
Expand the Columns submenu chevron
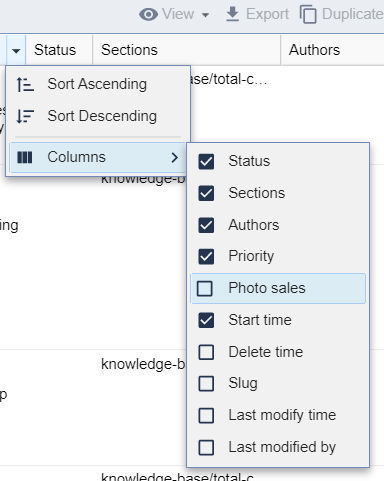[174, 157]
